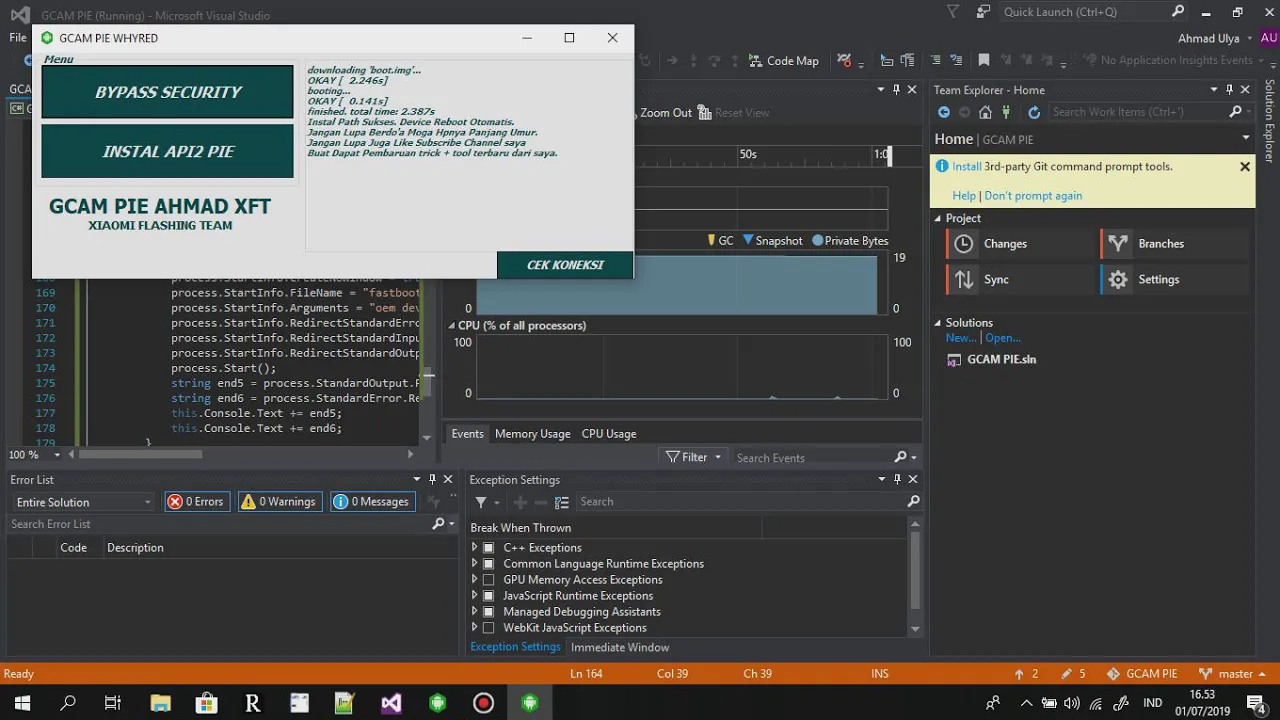Image resolution: width=1280 pixels, height=720 pixels.
Task: Switch to the CPU Usage tab
Action: tap(609, 434)
